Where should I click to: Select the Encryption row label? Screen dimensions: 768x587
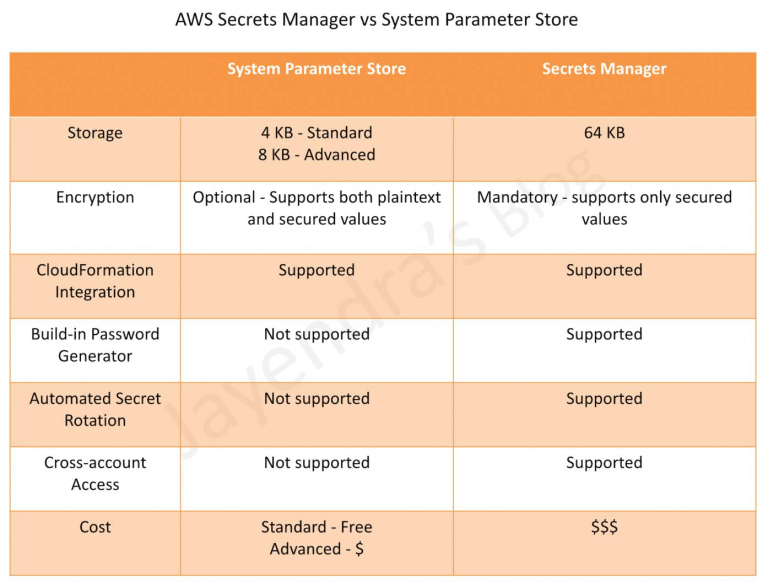coord(95,197)
